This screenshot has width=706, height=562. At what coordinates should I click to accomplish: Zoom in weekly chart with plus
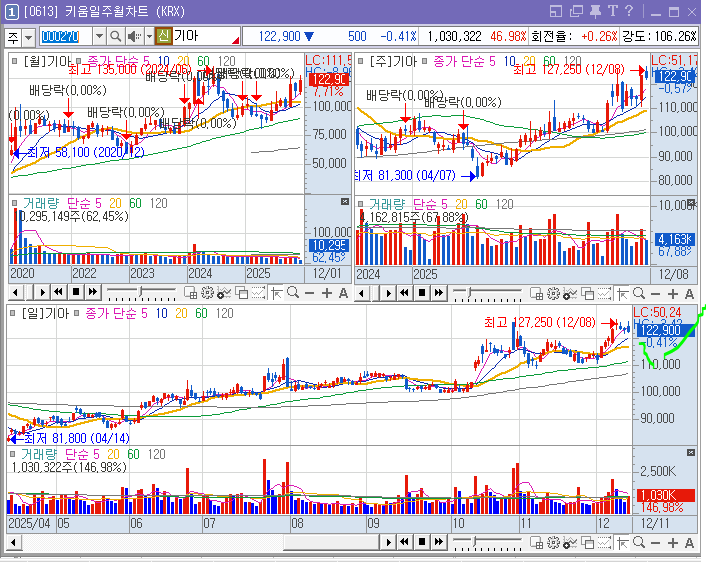[x=673, y=294]
